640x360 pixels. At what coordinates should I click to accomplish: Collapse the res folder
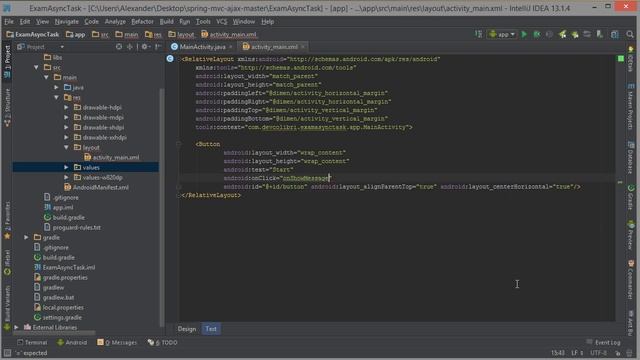point(56,97)
